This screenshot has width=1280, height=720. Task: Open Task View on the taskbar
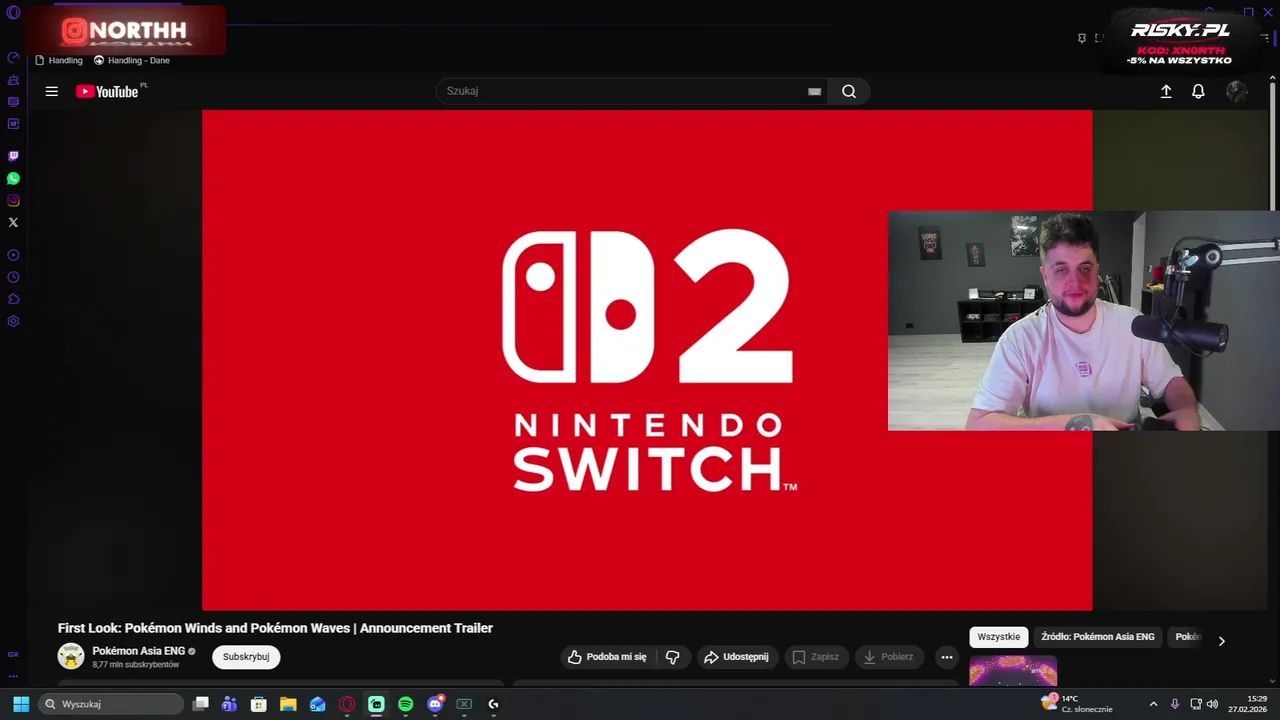click(200, 704)
